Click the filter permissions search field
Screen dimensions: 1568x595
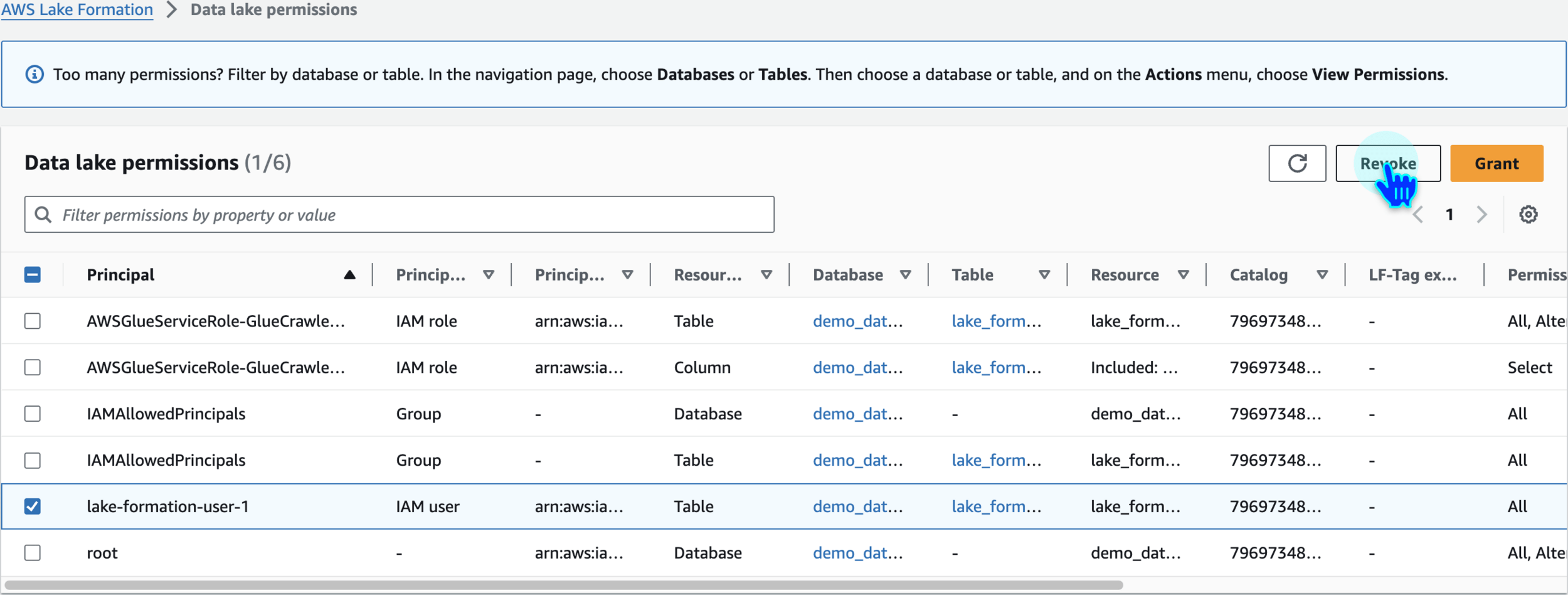point(400,215)
